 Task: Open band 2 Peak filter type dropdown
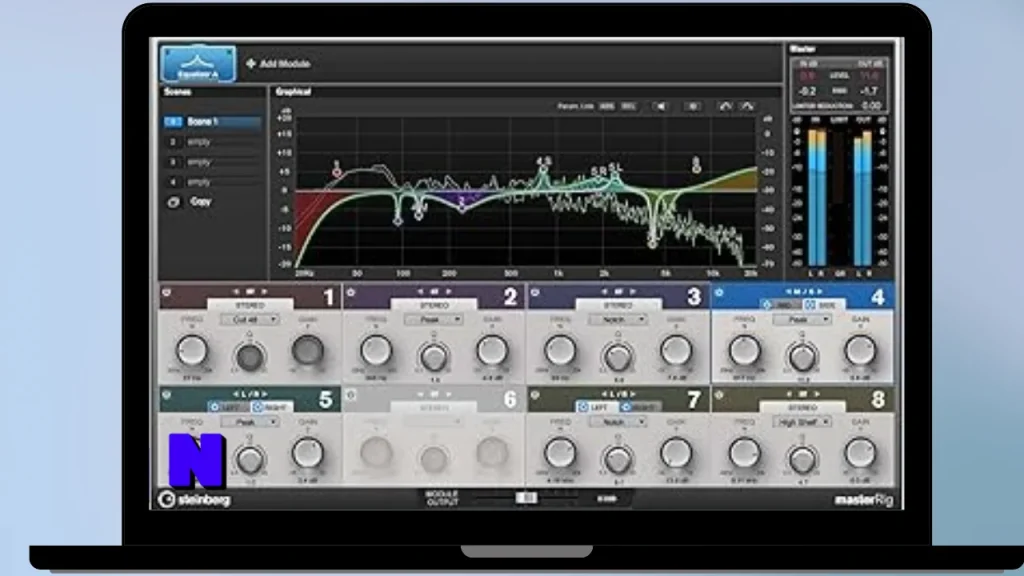434,319
